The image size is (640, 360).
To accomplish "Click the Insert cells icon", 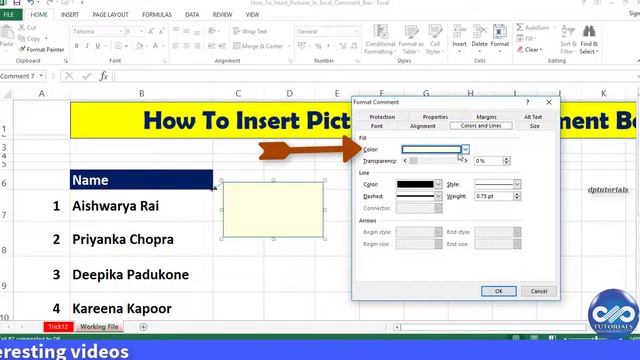I will [x=459, y=32].
